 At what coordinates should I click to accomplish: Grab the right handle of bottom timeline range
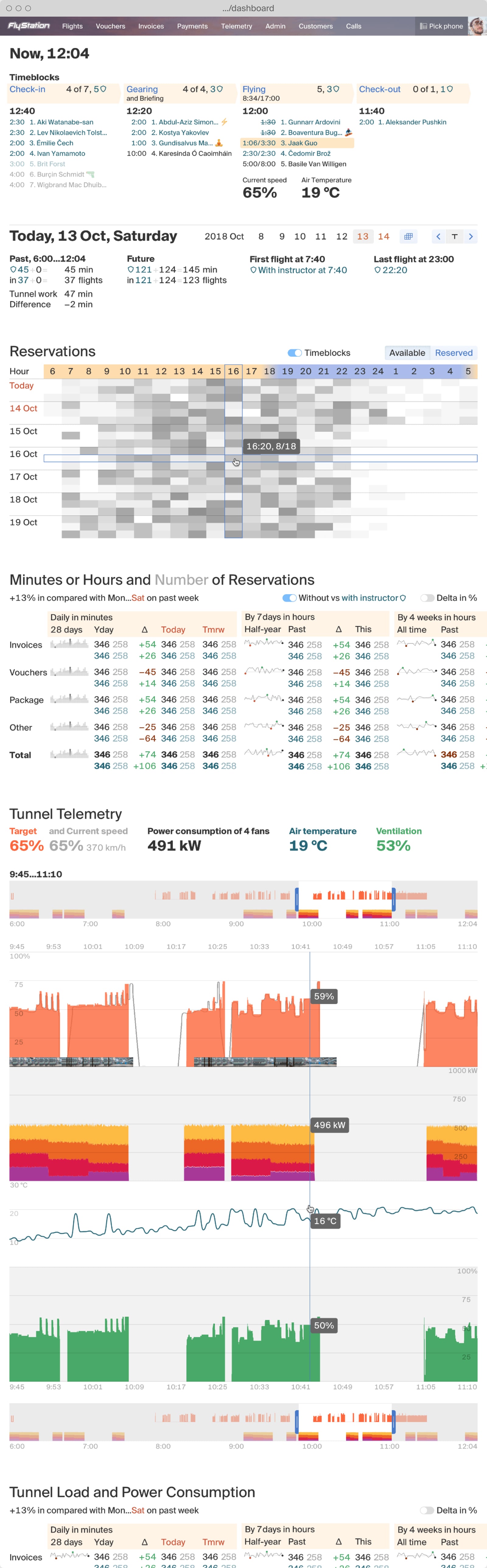pos(394,1422)
